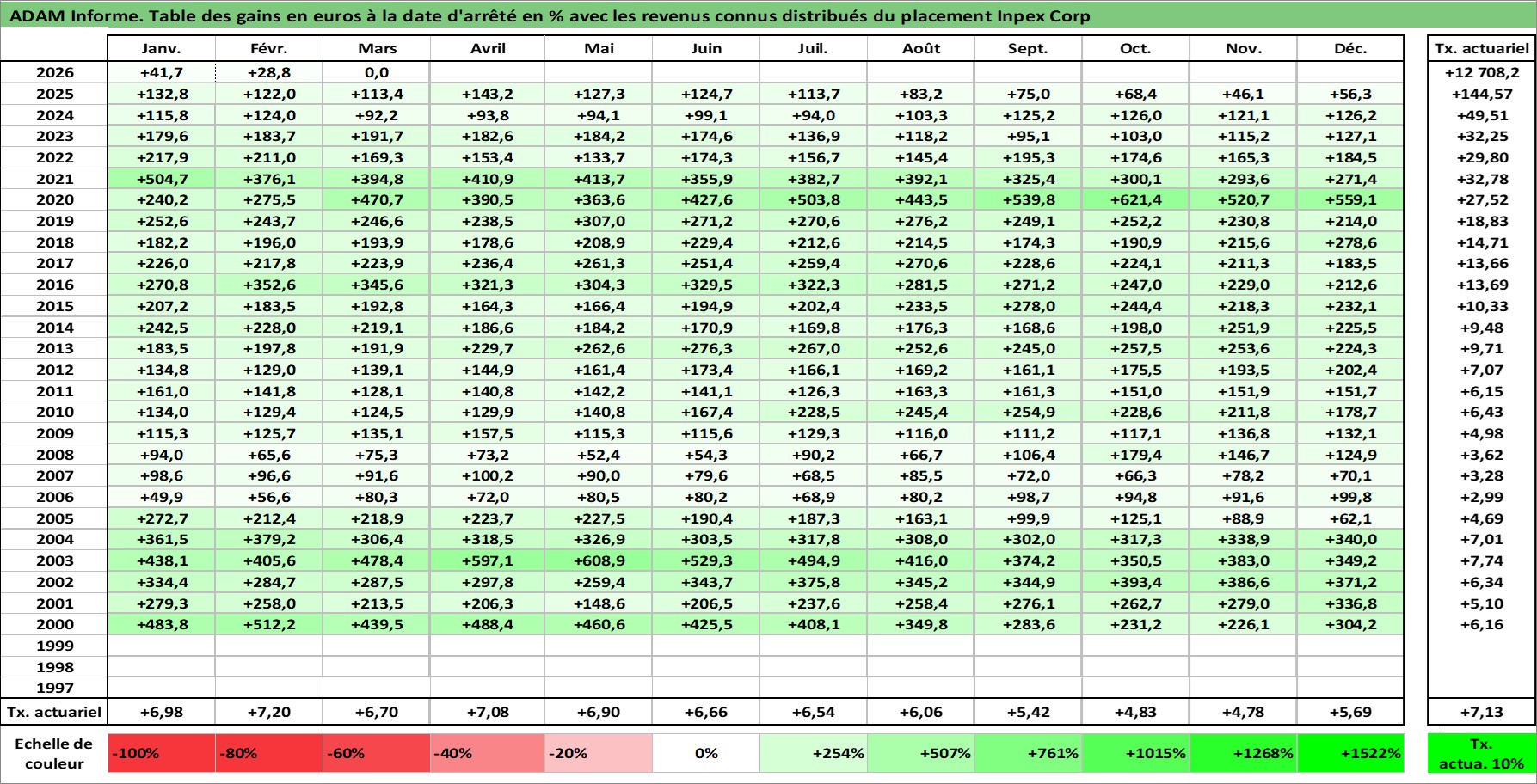Select the 2007 July value +68,5
The width and height of the screenshot is (1537, 784).
(814, 475)
